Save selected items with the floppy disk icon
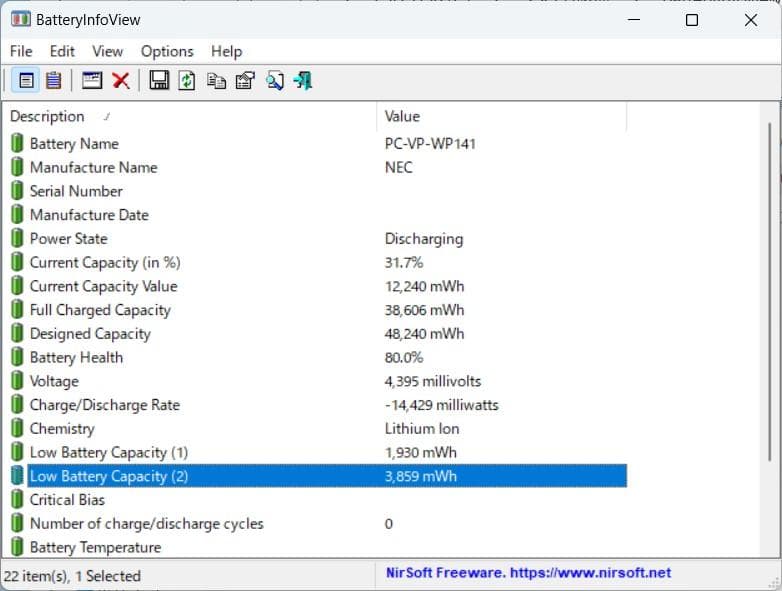This screenshot has height=591, width=782. 159,80
